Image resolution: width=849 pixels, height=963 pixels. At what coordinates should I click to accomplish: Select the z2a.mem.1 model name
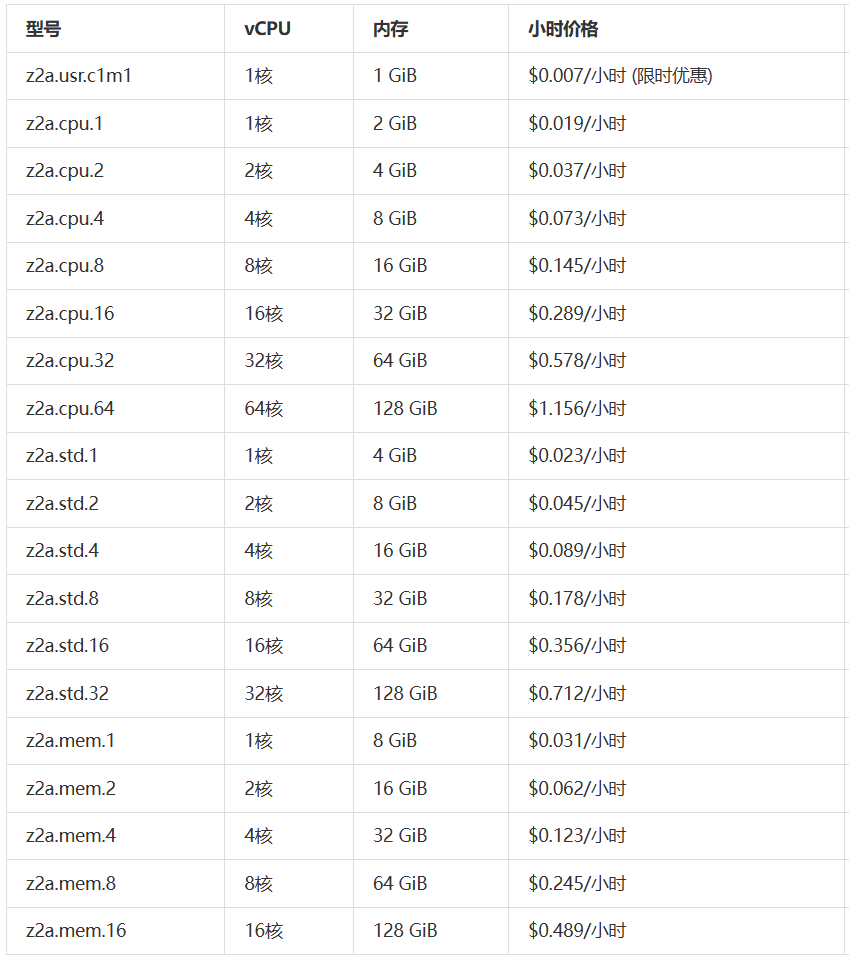point(70,741)
